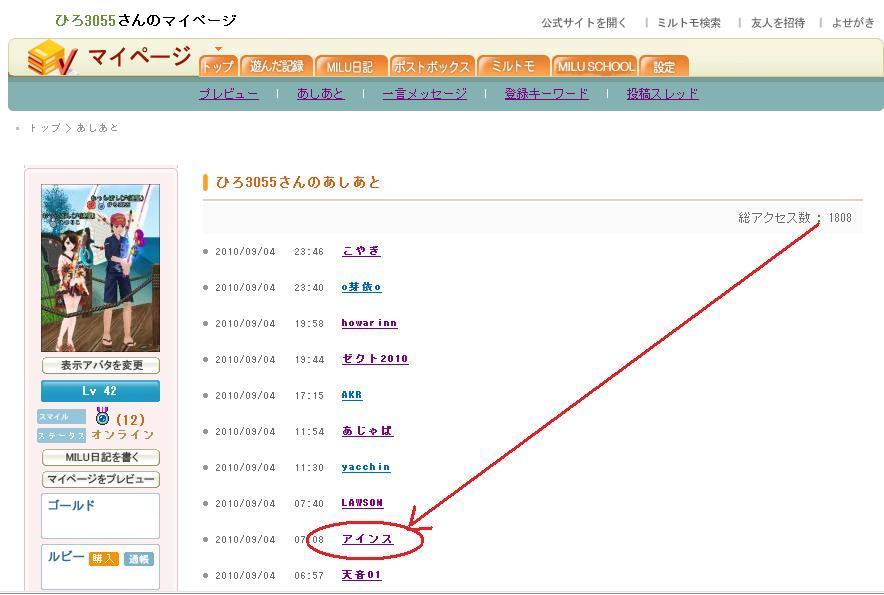
Task: Select the MILU日記 tab
Action: (x=350, y=66)
